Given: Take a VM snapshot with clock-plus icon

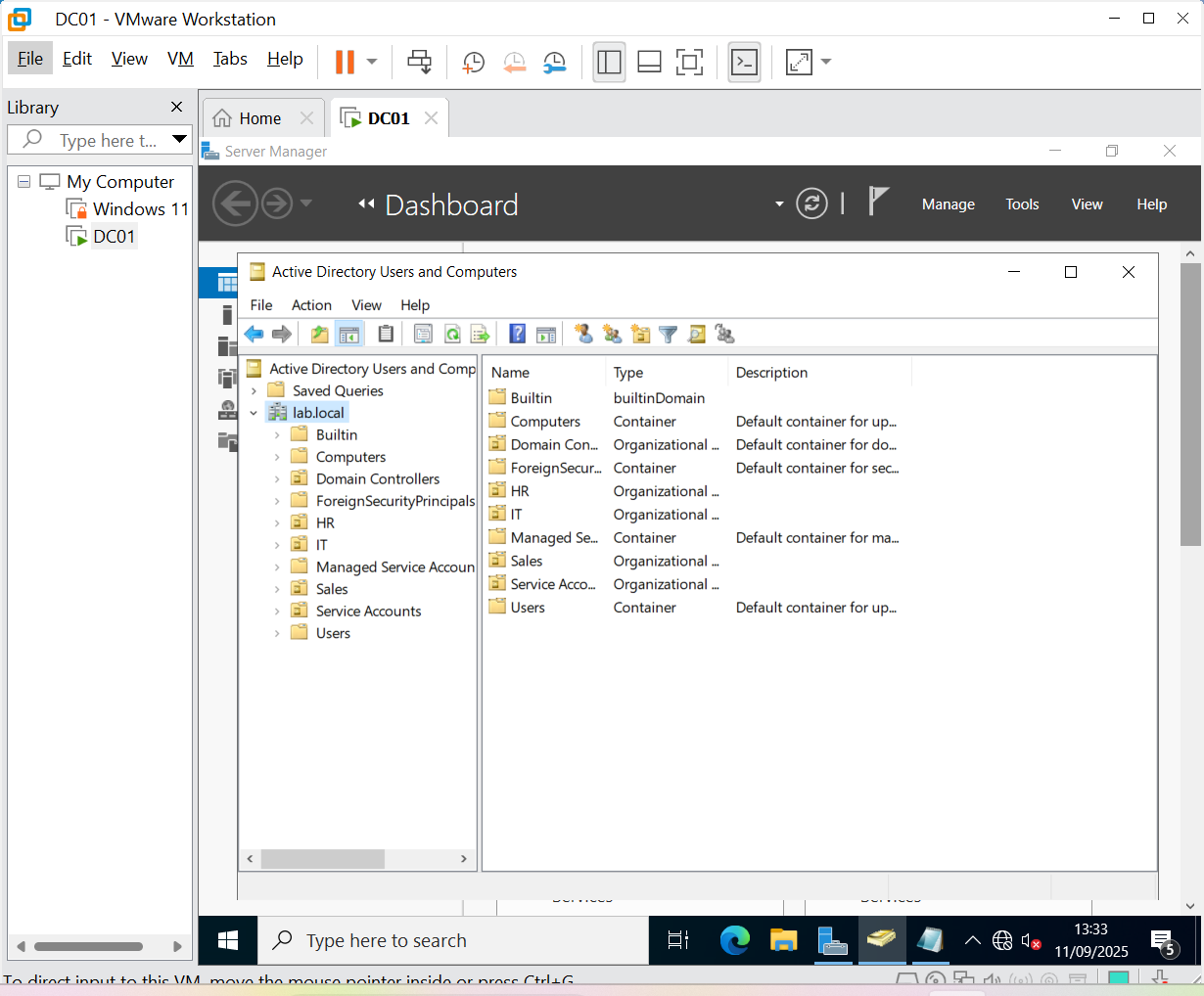Looking at the screenshot, I should tap(473, 63).
